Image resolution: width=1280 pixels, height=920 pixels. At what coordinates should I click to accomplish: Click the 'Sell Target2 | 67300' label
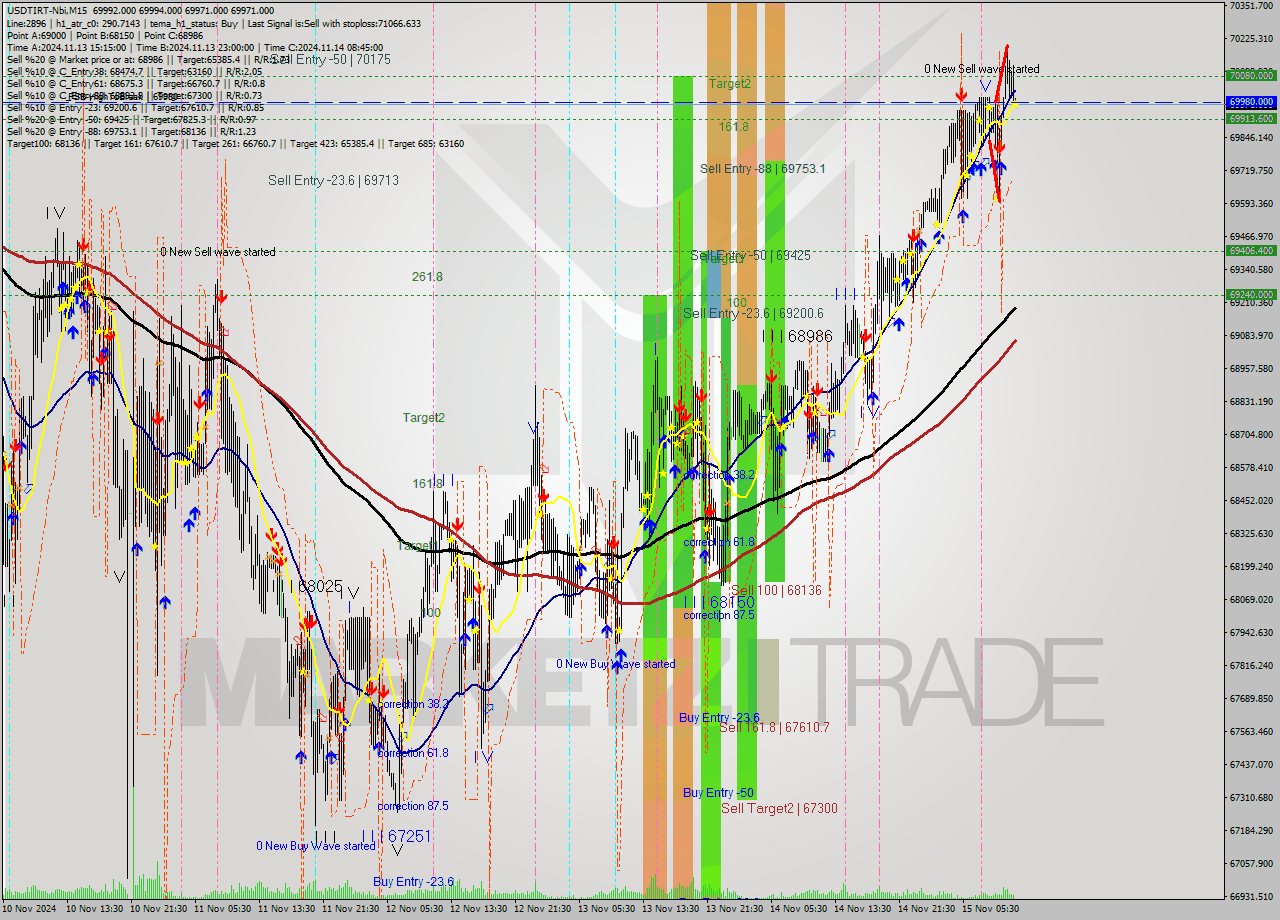(779, 808)
